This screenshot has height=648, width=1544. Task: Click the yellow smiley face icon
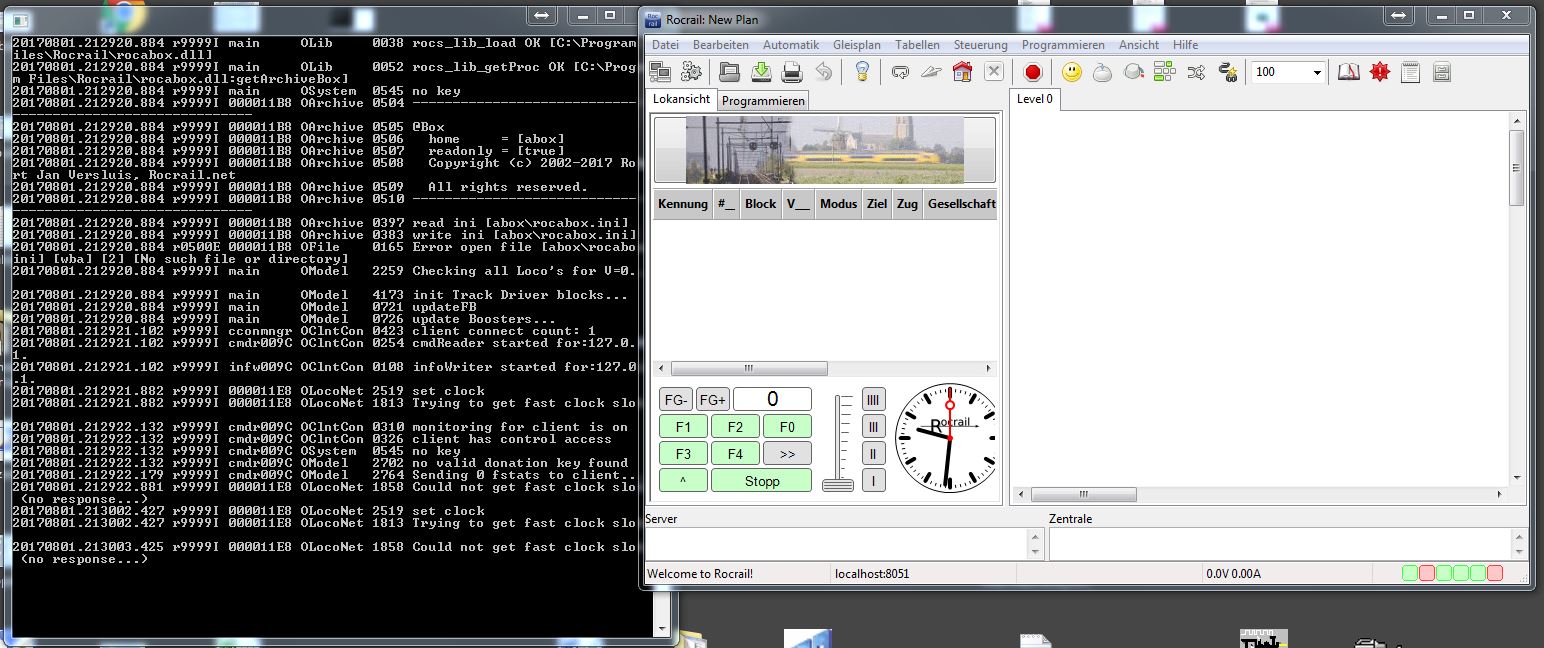click(1072, 72)
